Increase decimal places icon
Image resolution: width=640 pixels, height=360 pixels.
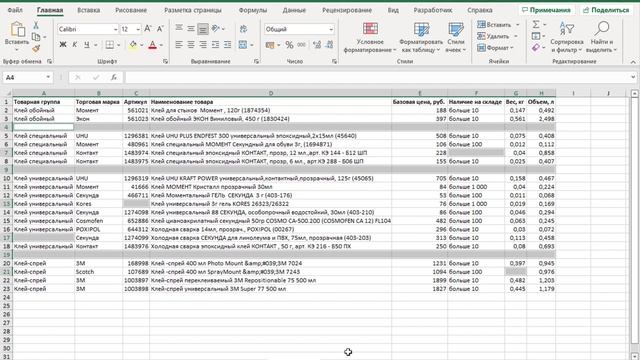317,45
